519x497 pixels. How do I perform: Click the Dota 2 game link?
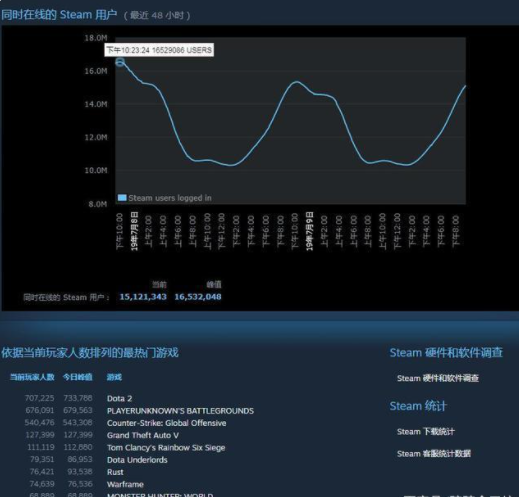[119, 398]
